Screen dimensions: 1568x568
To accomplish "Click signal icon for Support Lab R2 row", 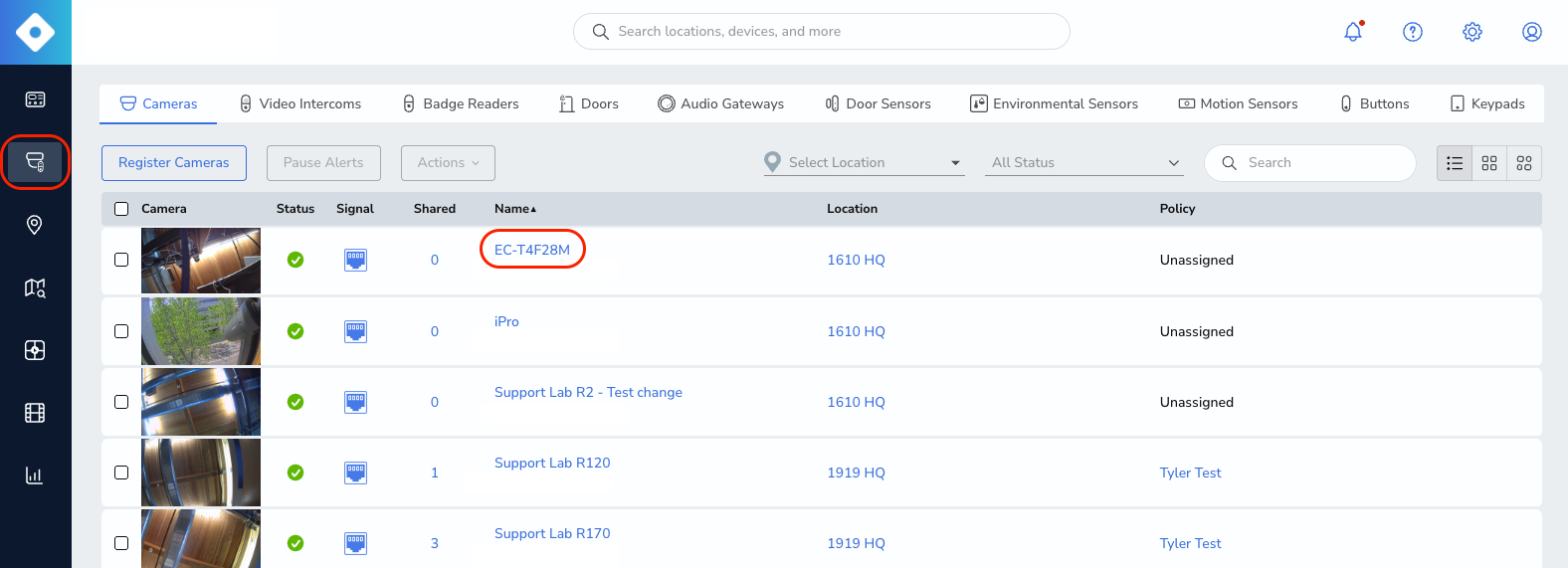I will (355, 402).
